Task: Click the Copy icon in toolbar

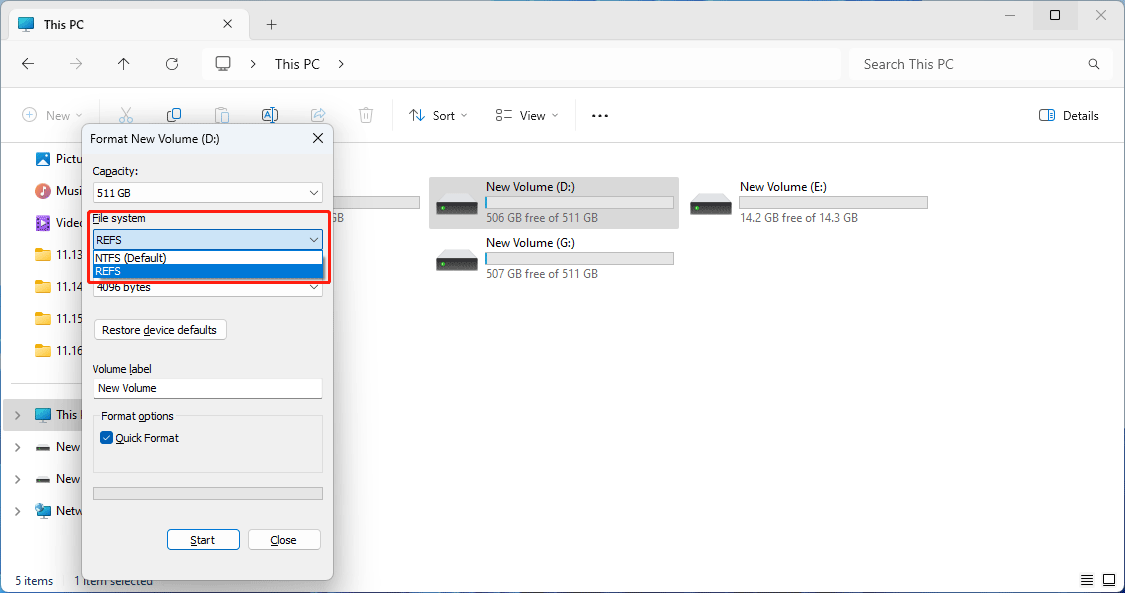Action: click(x=174, y=115)
